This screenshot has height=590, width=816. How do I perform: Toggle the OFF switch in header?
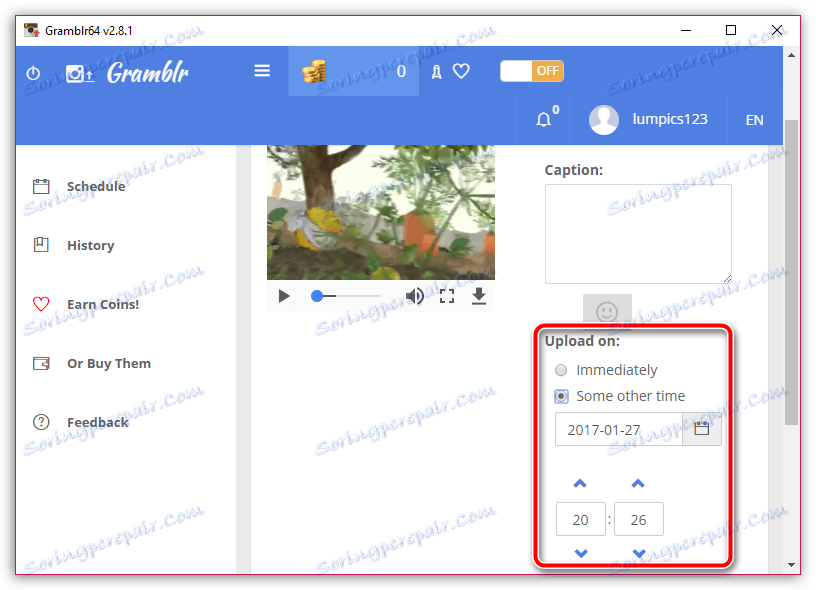[532, 71]
